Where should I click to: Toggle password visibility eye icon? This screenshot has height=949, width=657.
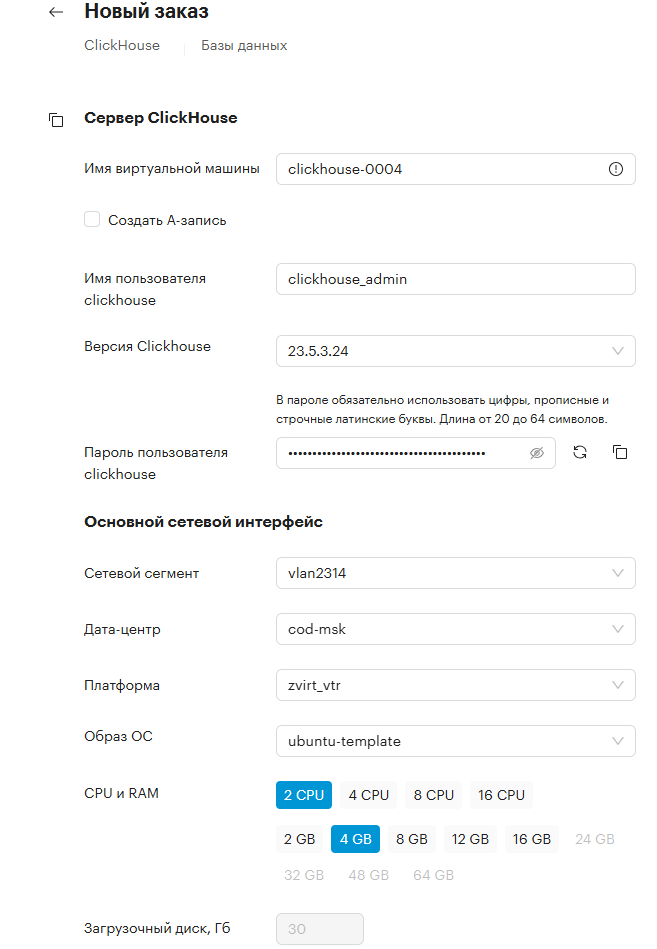pyautogui.click(x=537, y=453)
